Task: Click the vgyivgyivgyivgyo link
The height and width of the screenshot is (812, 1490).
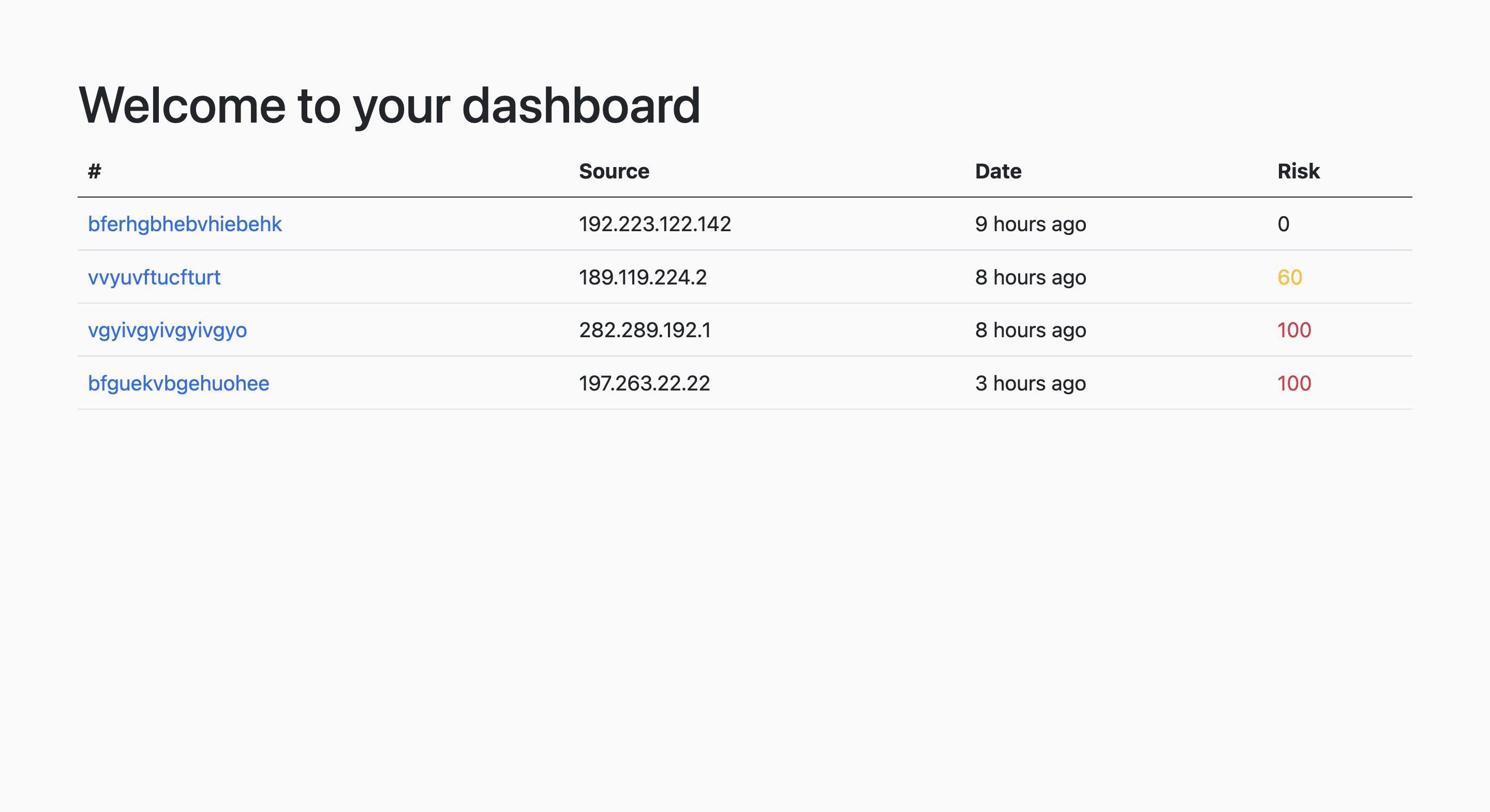Action: 167,329
